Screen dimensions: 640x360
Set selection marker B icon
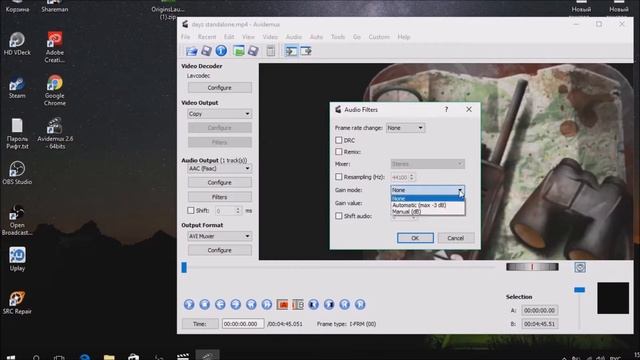coord(298,304)
